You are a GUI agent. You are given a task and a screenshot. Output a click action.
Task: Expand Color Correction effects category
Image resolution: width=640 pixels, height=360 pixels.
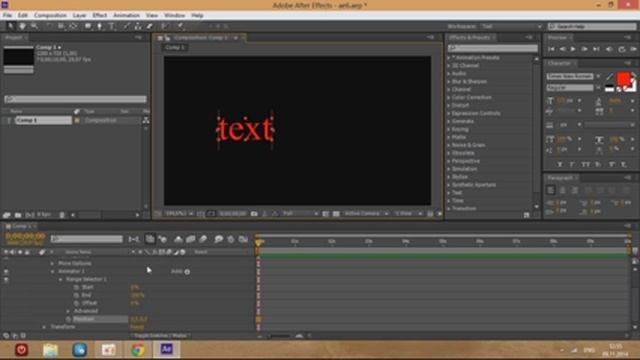click(x=449, y=98)
